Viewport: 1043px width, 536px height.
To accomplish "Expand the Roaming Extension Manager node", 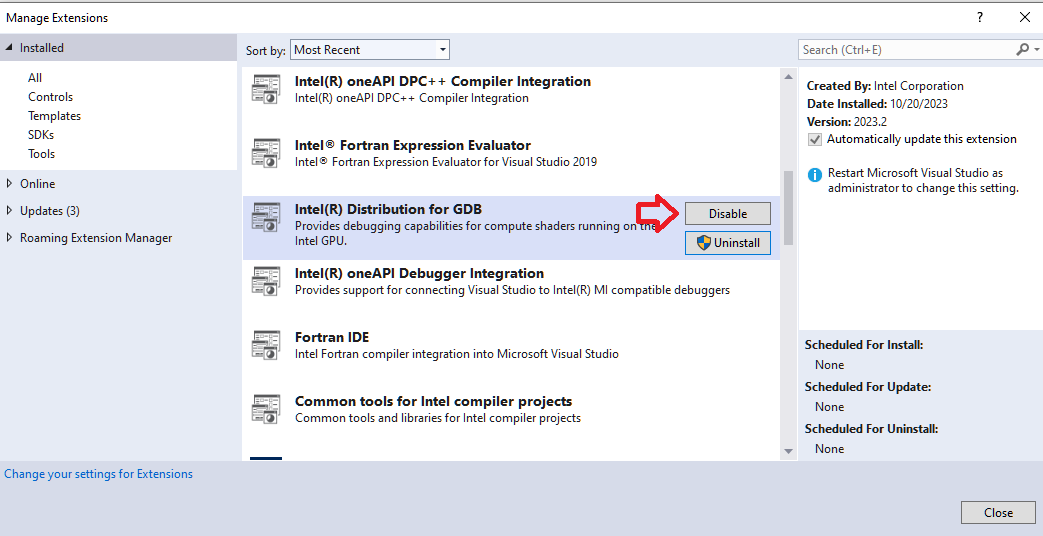I will pos(10,238).
